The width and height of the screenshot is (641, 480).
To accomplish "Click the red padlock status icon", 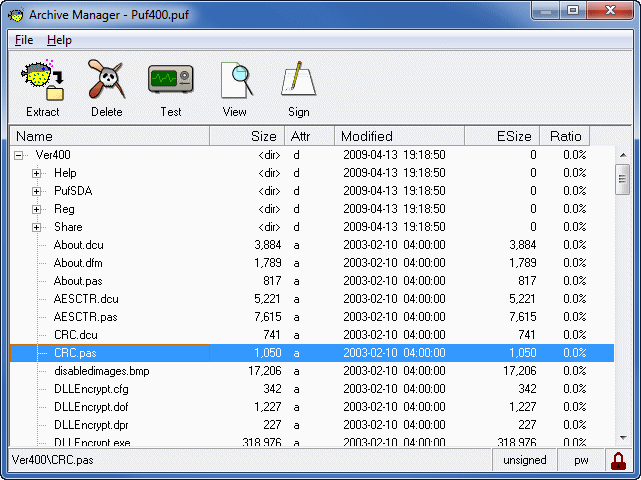I will click(x=618, y=460).
